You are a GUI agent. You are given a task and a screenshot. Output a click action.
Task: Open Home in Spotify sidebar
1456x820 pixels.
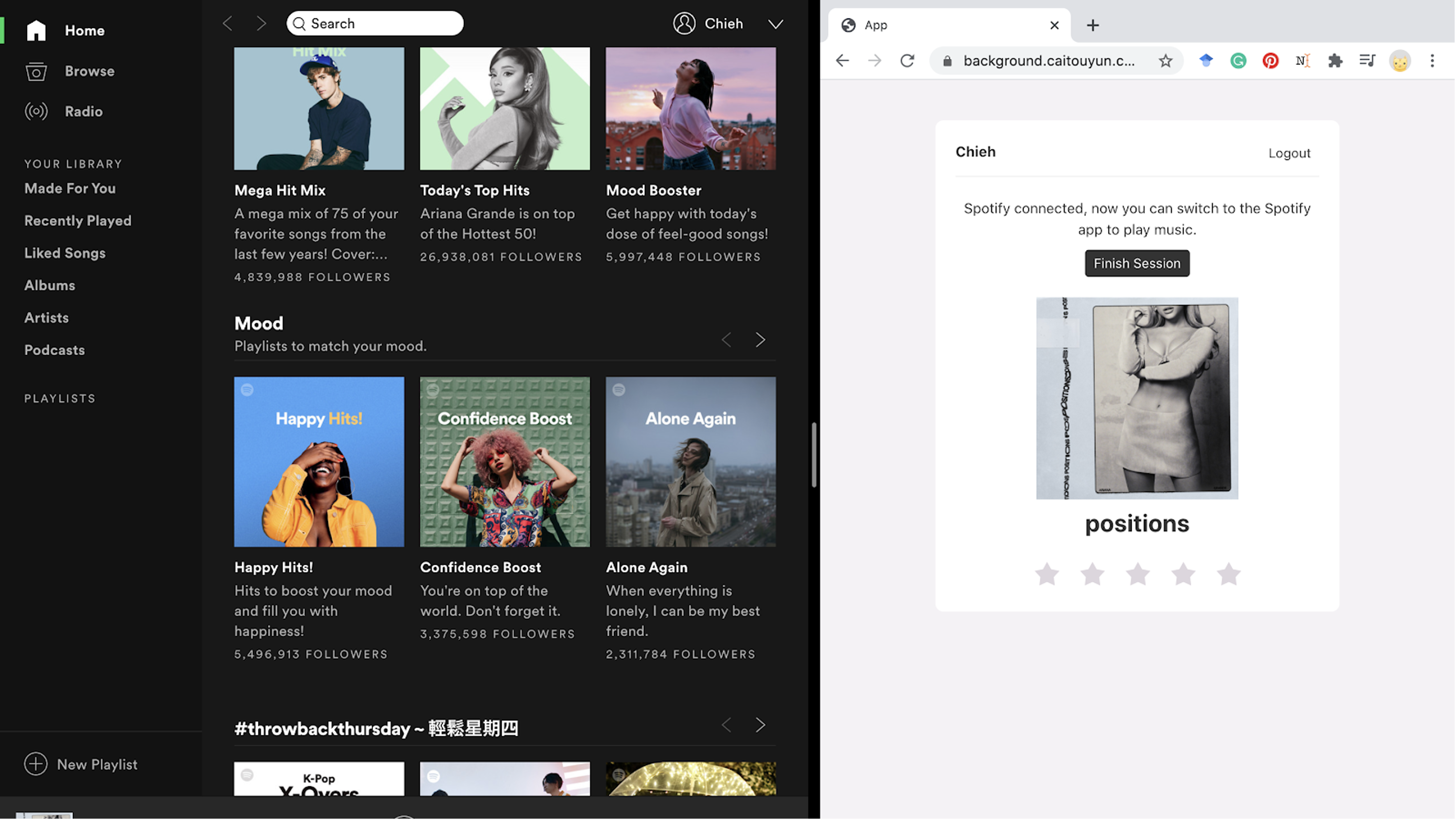(65, 31)
